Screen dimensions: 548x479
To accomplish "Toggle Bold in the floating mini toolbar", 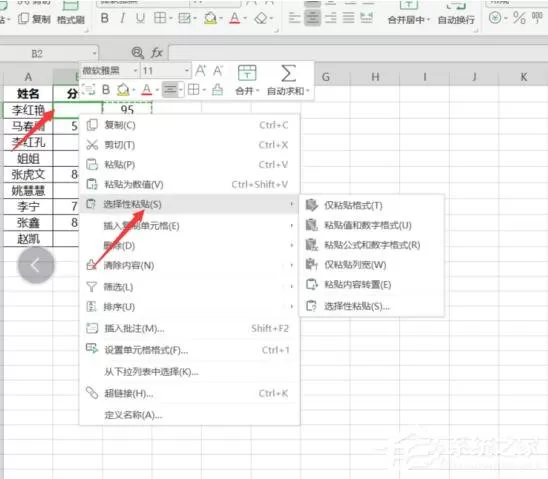I will click(x=106, y=90).
